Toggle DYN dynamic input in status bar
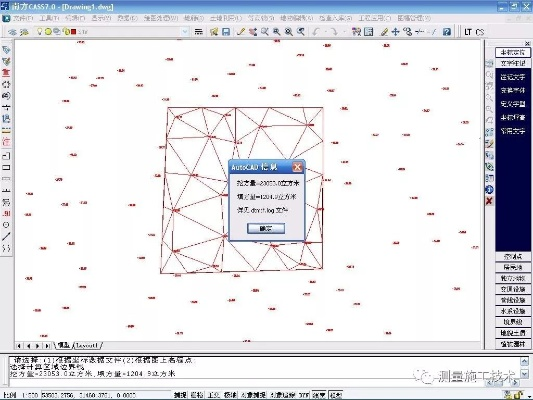The width and height of the screenshot is (533, 400). pyautogui.click(x=304, y=395)
